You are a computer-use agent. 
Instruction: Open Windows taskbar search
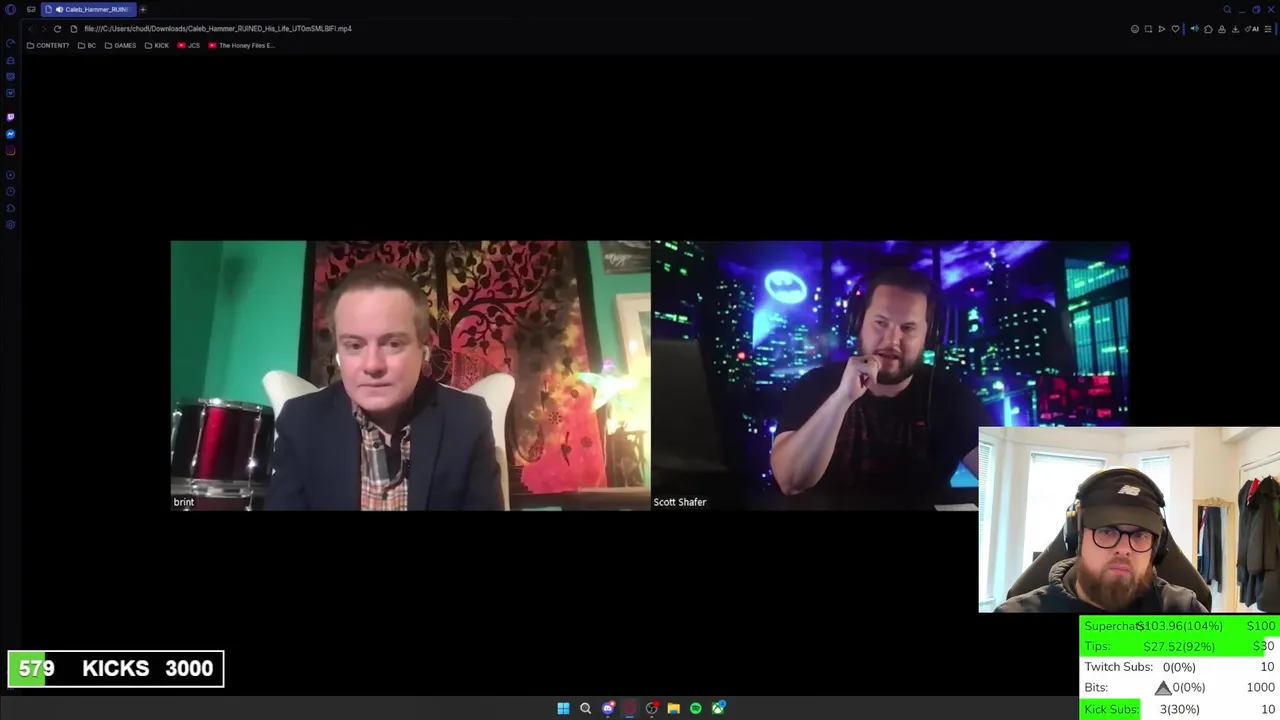point(585,708)
